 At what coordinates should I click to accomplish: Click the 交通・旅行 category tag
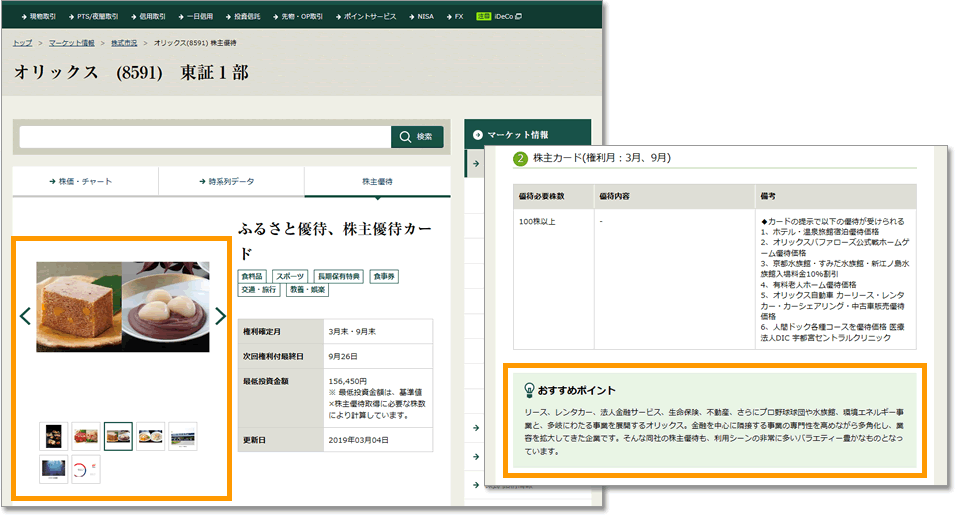259,290
